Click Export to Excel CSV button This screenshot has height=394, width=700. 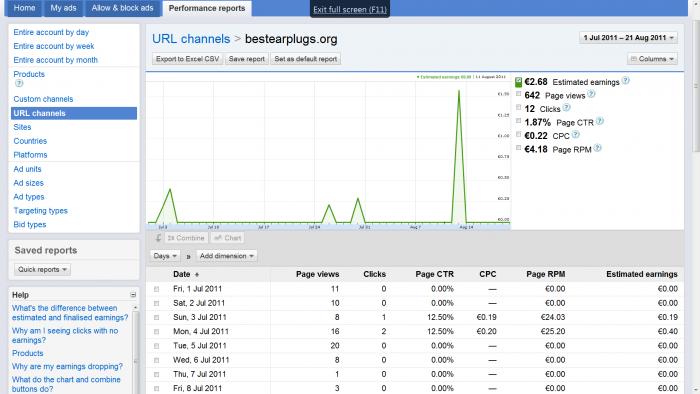(x=188, y=59)
